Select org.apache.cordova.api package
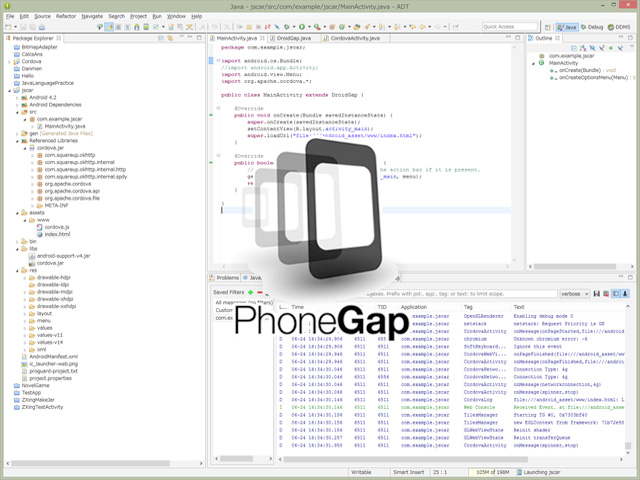 pyautogui.click(x=72, y=191)
